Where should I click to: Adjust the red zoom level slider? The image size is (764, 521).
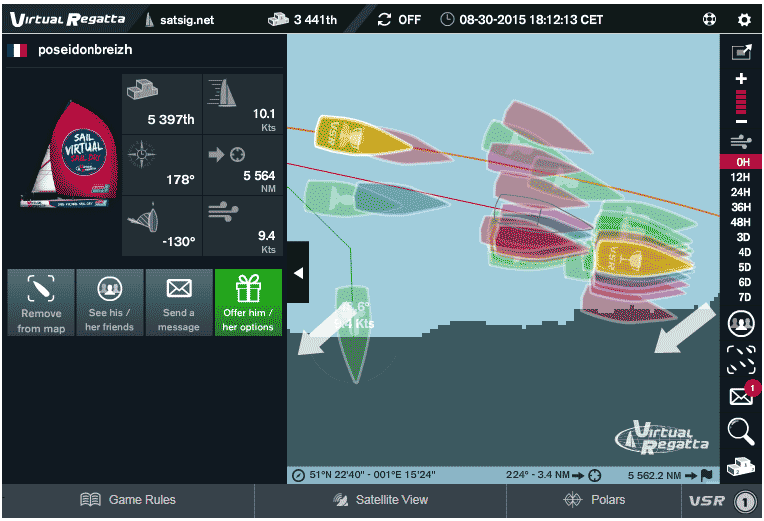click(x=741, y=101)
